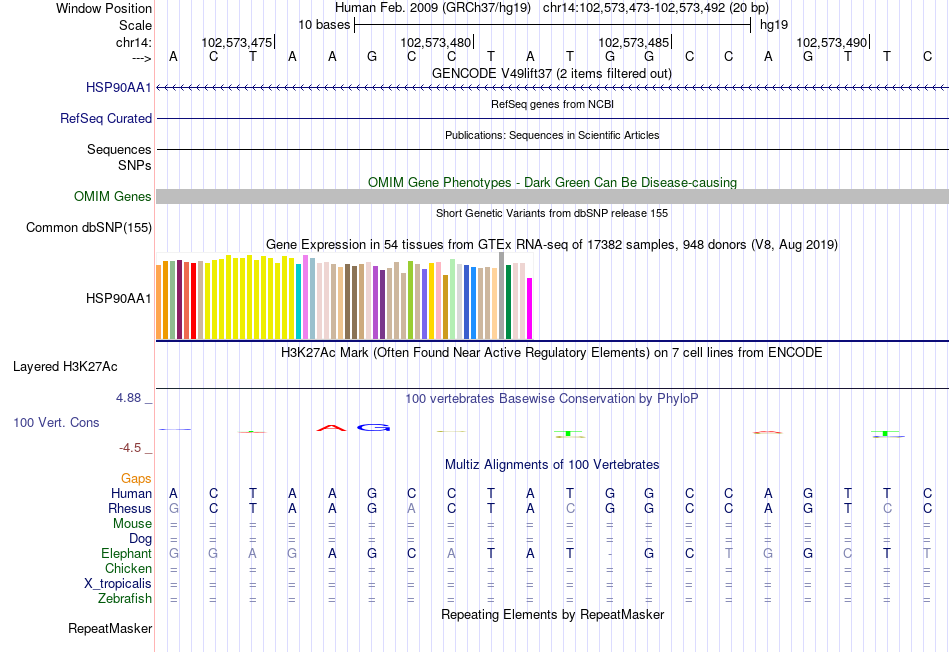Viewport: 950px width, 652px height.
Task: Click the SNPs label under Sequences
Action: coord(135,165)
